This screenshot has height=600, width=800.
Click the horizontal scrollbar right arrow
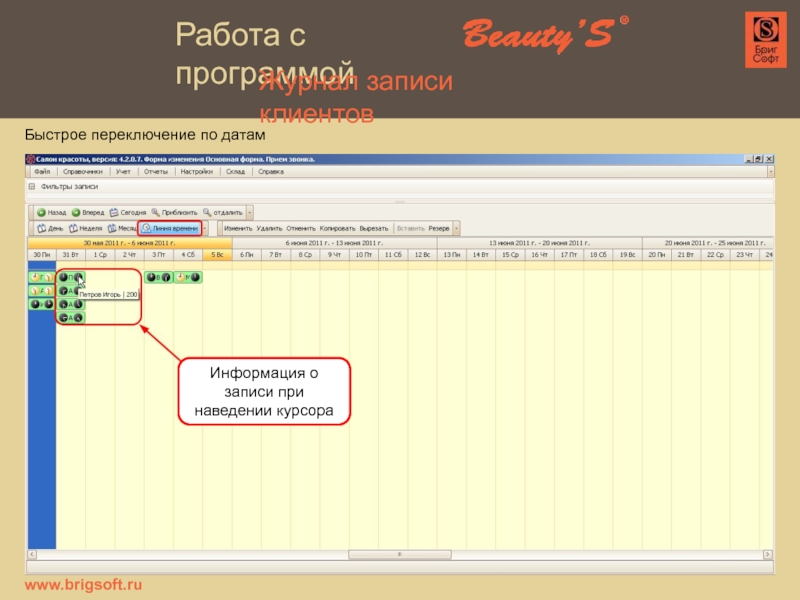tap(768, 554)
